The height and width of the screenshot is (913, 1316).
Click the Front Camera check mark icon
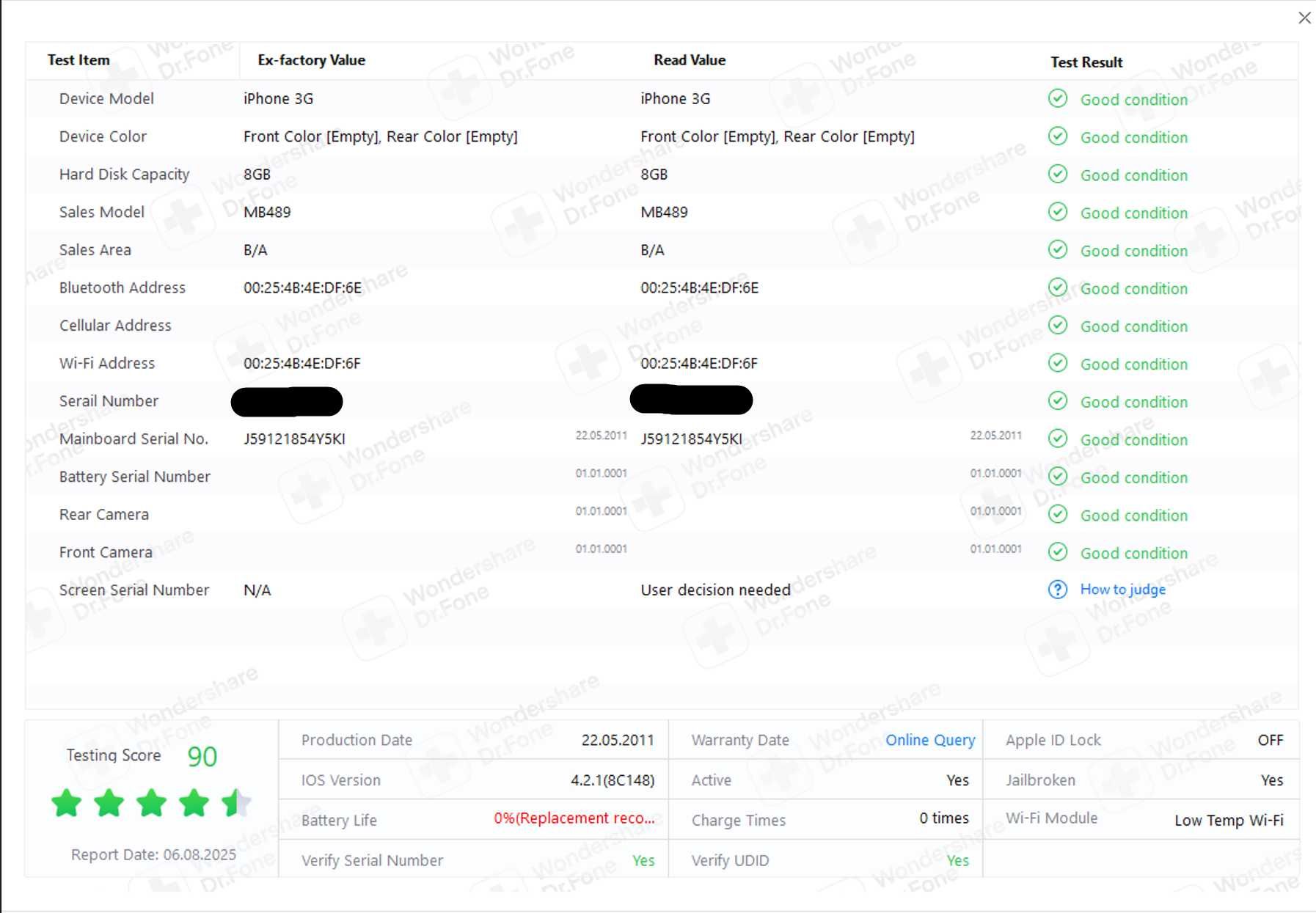pyautogui.click(x=1058, y=551)
